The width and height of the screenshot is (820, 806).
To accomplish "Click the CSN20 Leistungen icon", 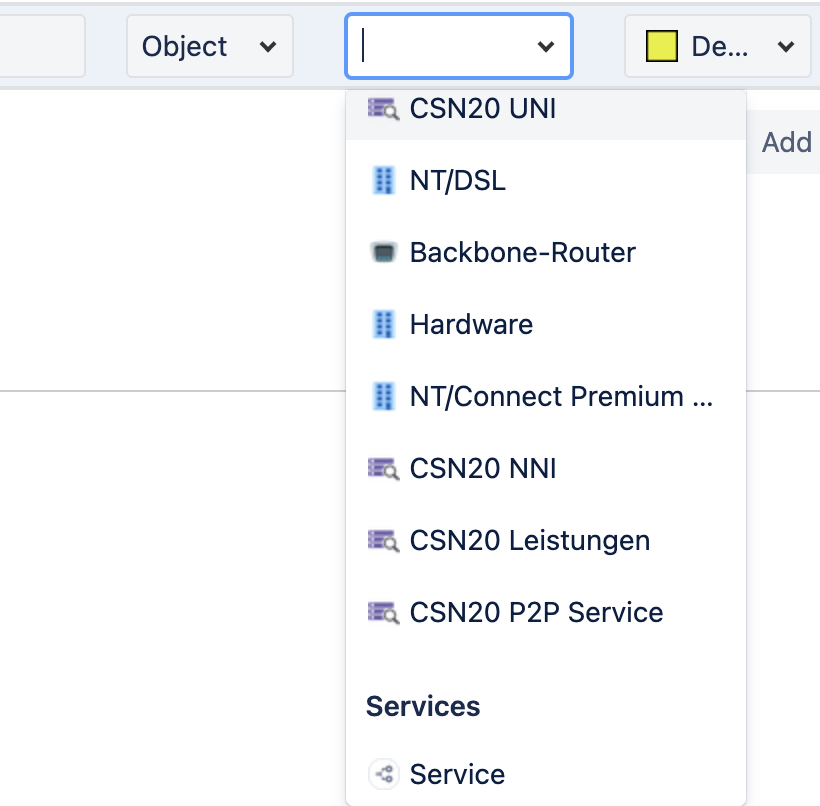I will click(383, 541).
